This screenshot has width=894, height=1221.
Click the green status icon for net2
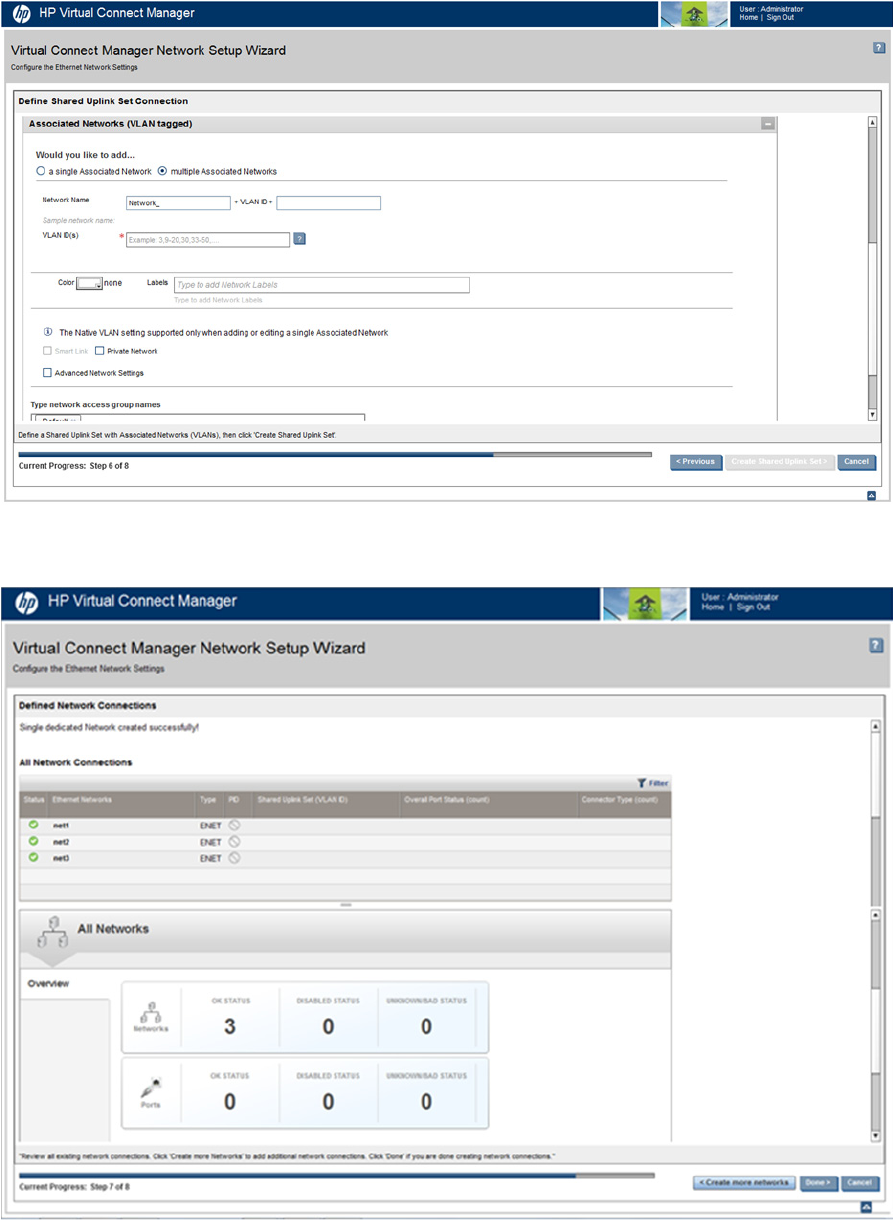coord(33,841)
